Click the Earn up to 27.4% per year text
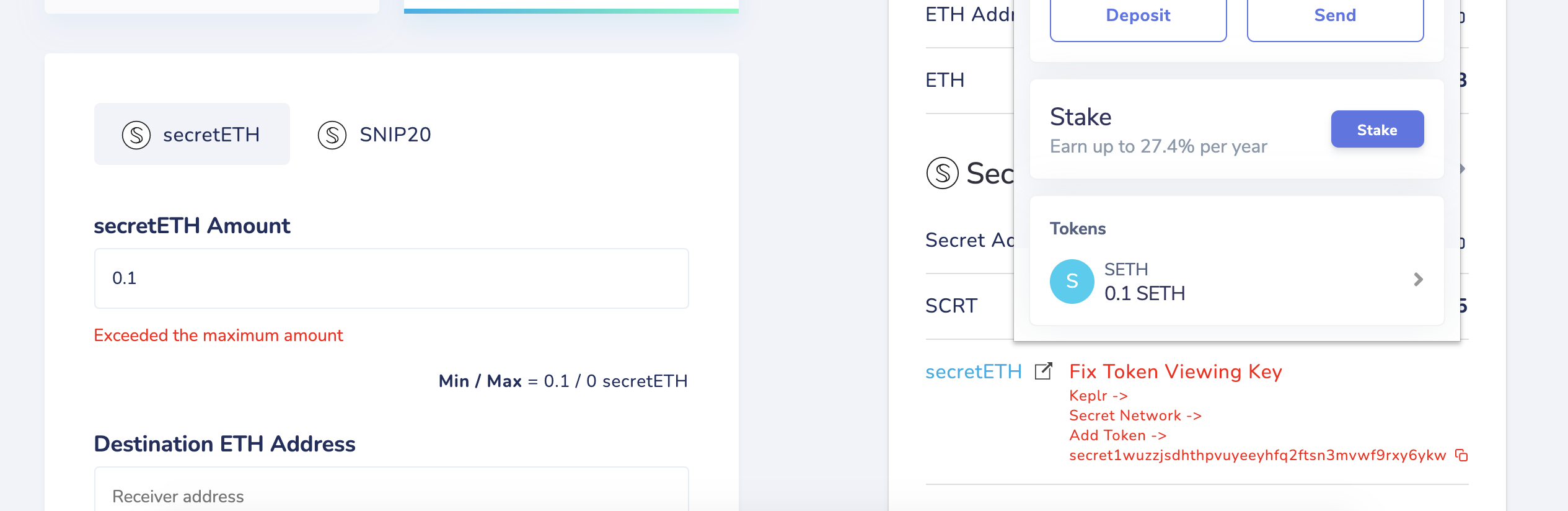Viewport: 1568px width, 511px height. click(1158, 146)
